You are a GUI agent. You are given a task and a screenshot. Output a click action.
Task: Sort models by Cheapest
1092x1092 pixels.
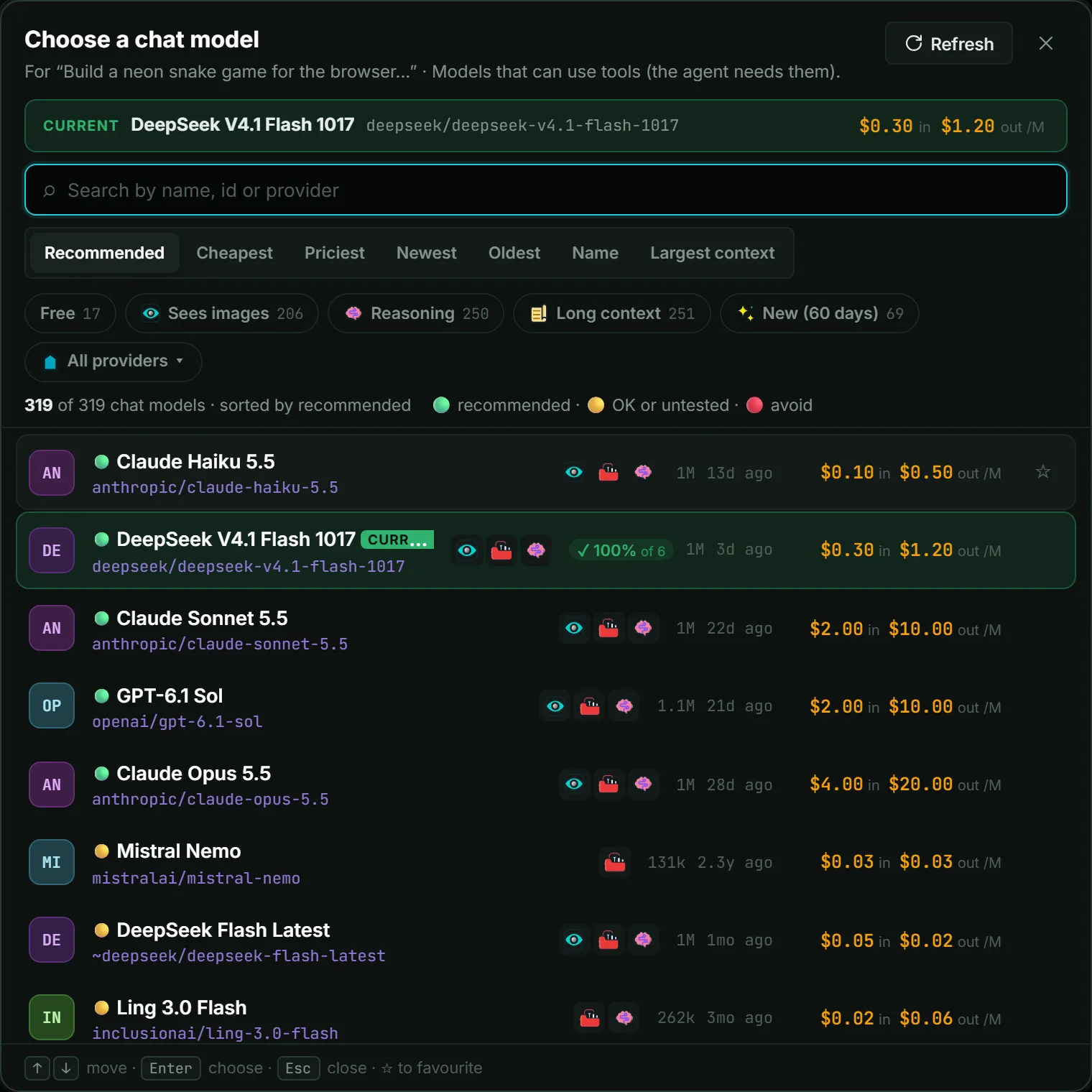pos(234,253)
